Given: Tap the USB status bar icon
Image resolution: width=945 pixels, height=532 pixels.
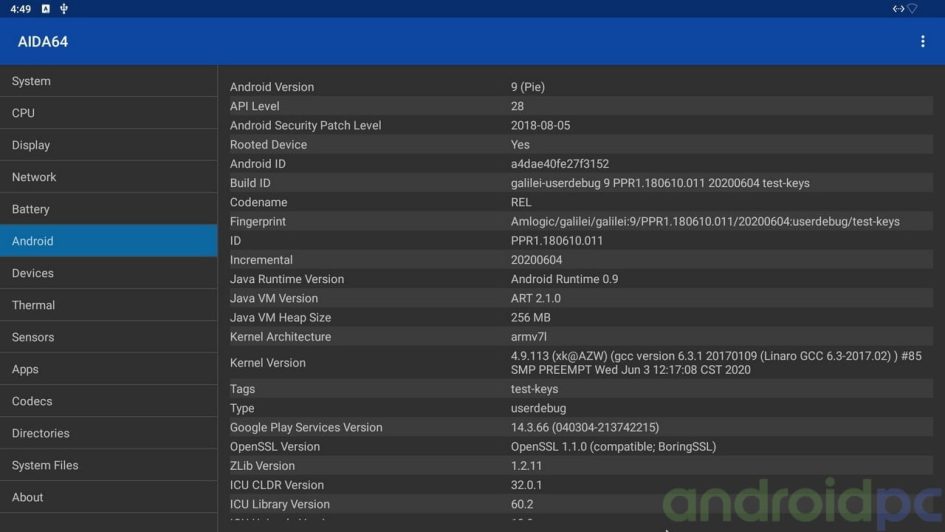Looking at the screenshot, I should 64,8.
